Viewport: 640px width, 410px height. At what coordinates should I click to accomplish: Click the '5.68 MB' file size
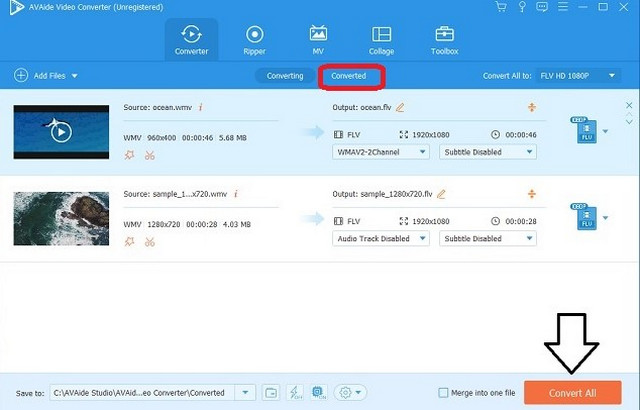click(233, 138)
